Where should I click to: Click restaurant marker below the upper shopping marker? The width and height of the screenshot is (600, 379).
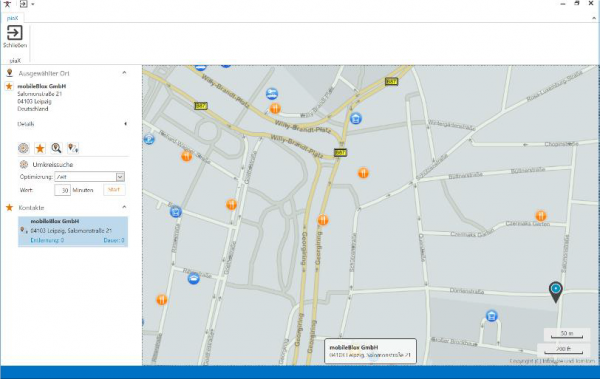[x=363, y=173]
